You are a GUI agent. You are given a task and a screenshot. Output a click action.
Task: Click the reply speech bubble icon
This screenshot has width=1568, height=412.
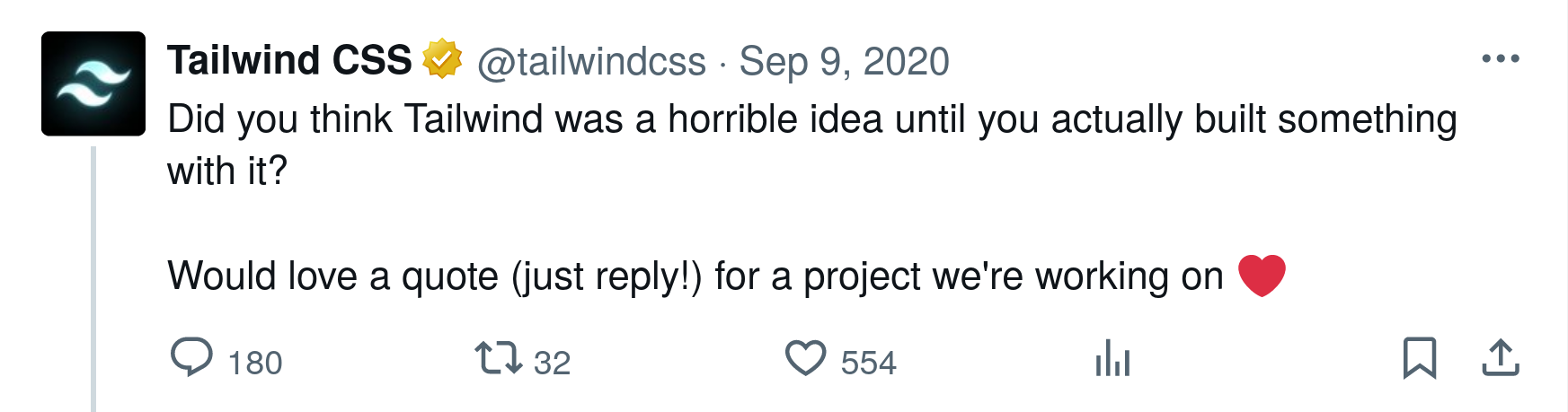tap(190, 357)
